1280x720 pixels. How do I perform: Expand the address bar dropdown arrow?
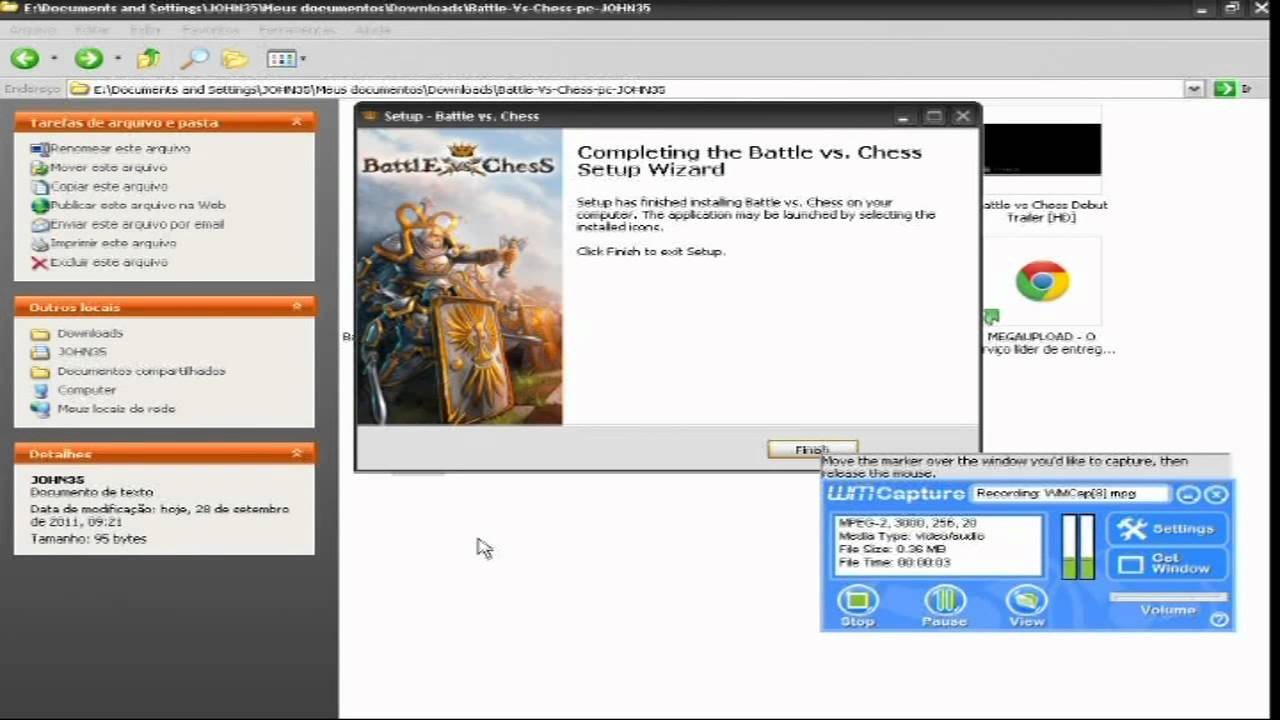[1194, 89]
